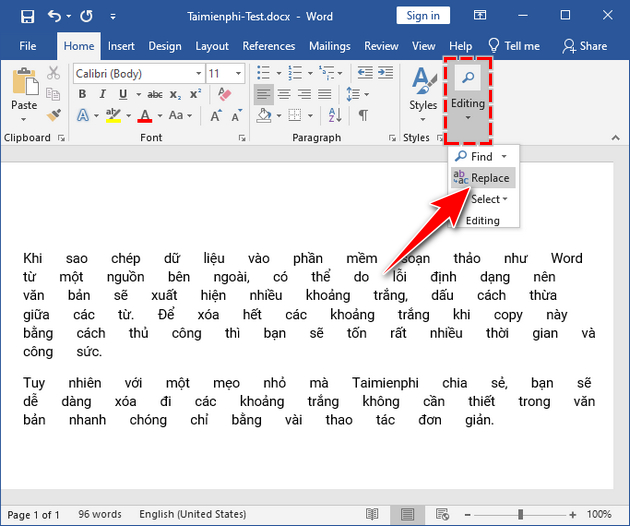
Task: Switch to the Insert tab
Action: pos(121,46)
